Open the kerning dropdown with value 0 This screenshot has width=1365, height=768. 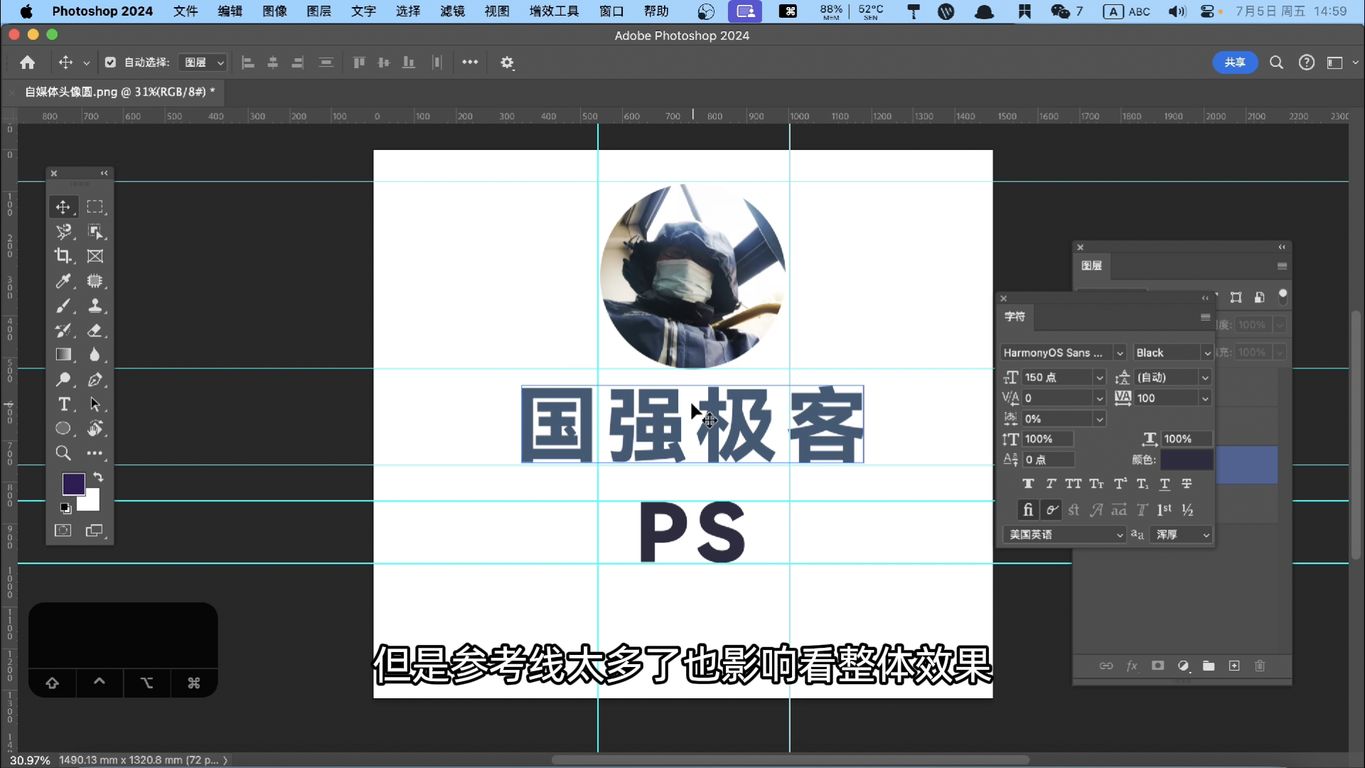pos(1063,398)
